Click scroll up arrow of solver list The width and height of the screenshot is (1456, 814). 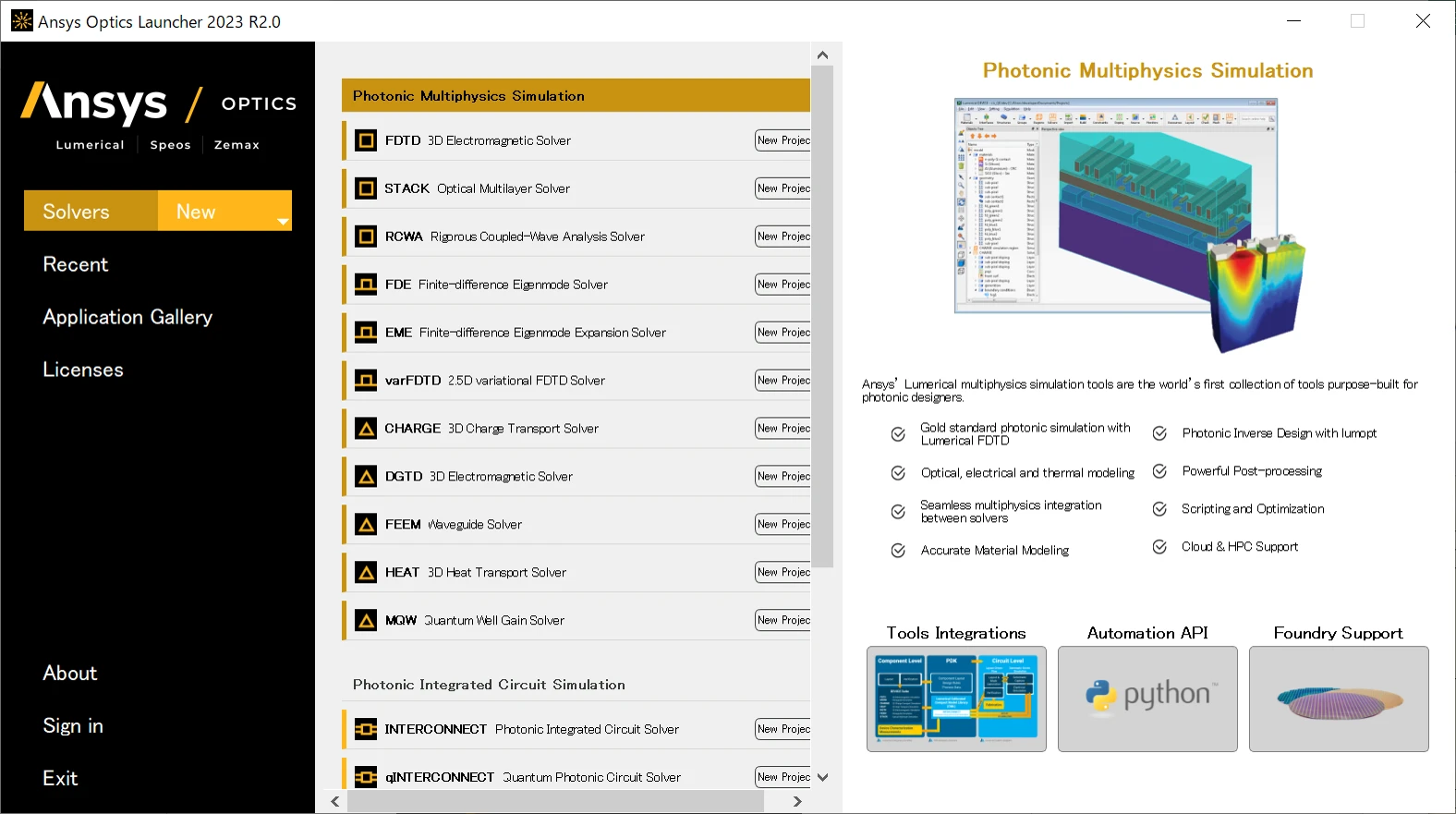pyautogui.click(x=822, y=55)
